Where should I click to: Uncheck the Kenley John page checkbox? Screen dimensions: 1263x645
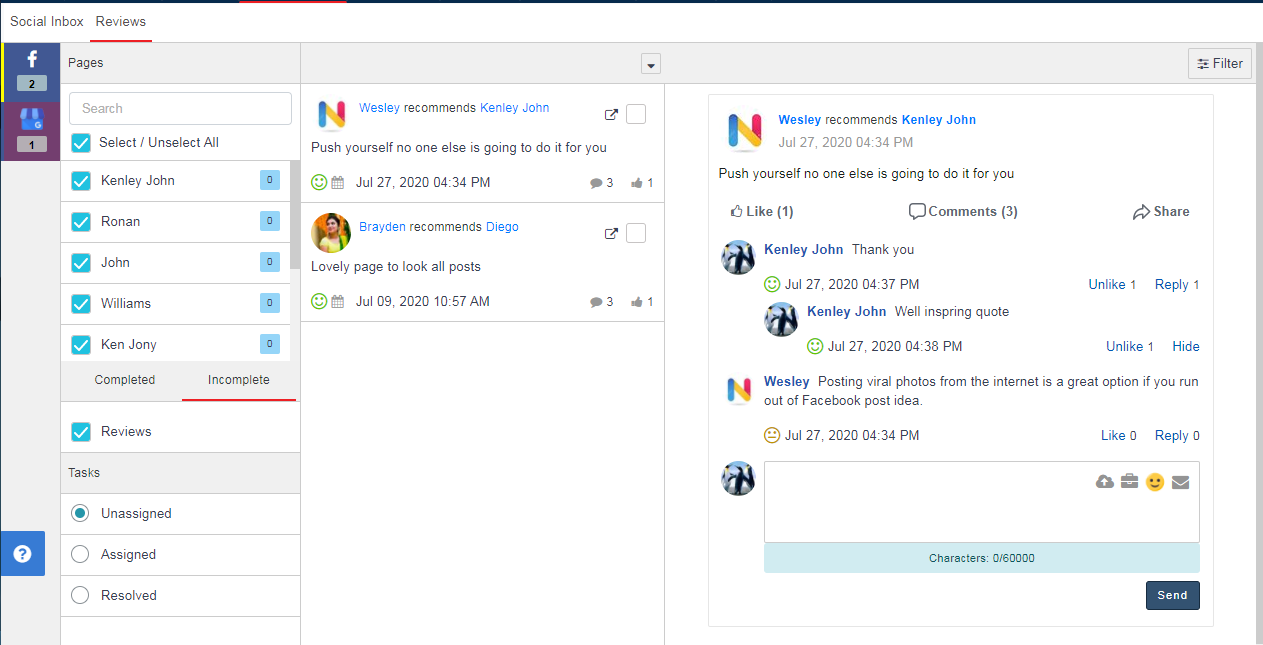[81, 181]
